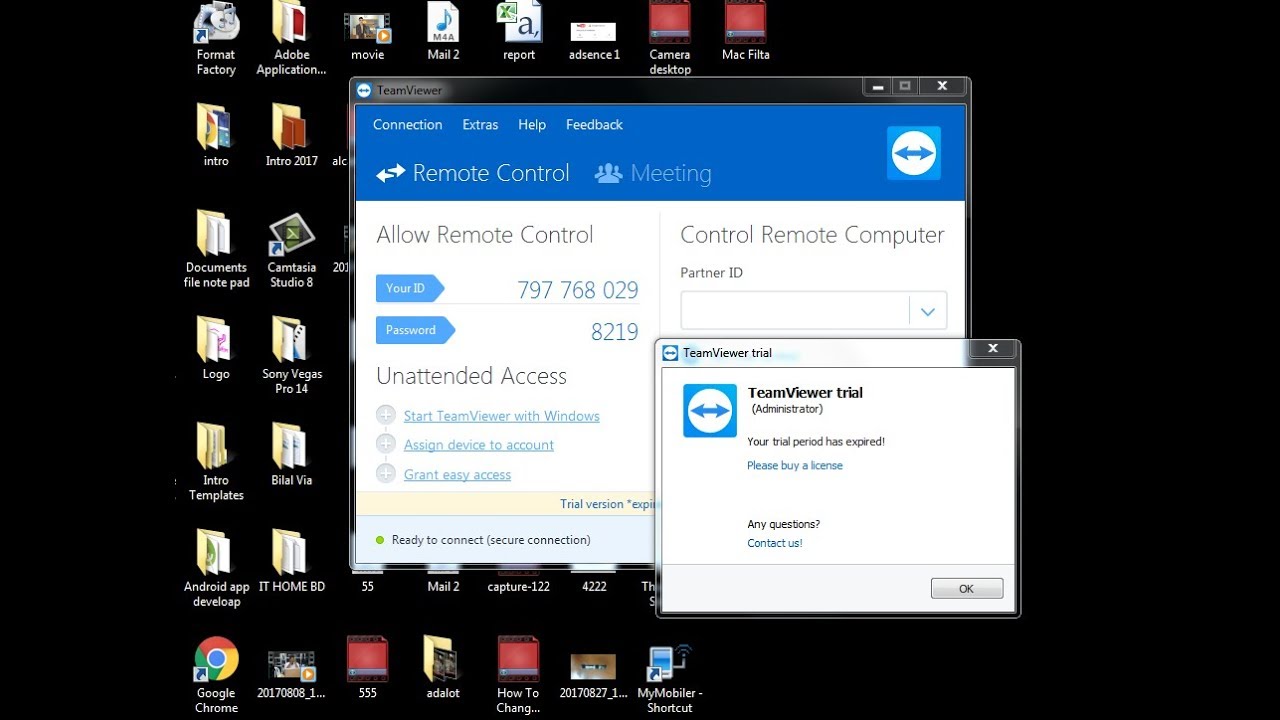Click Start TeamViewer with Windows link
1280x720 pixels.
[x=502, y=416]
